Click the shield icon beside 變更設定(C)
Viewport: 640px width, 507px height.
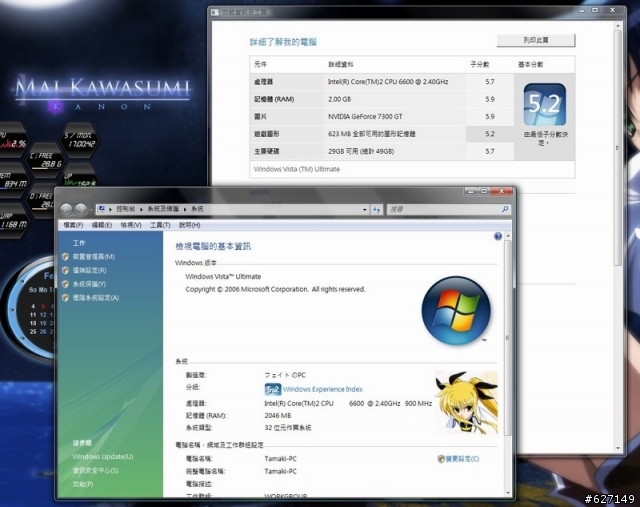pyautogui.click(x=441, y=459)
